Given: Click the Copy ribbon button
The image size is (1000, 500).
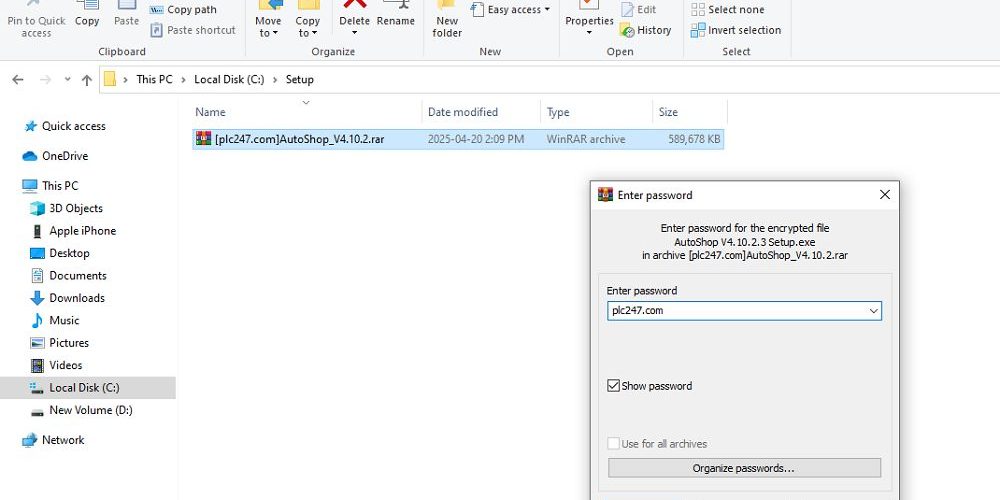Looking at the screenshot, I should [87, 15].
